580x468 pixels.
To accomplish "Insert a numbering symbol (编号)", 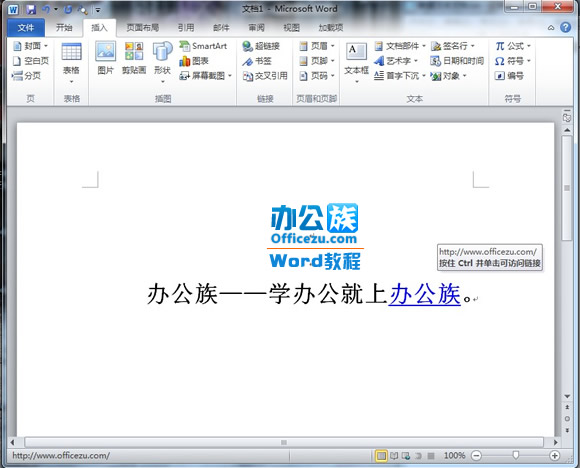I will [x=509, y=75].
